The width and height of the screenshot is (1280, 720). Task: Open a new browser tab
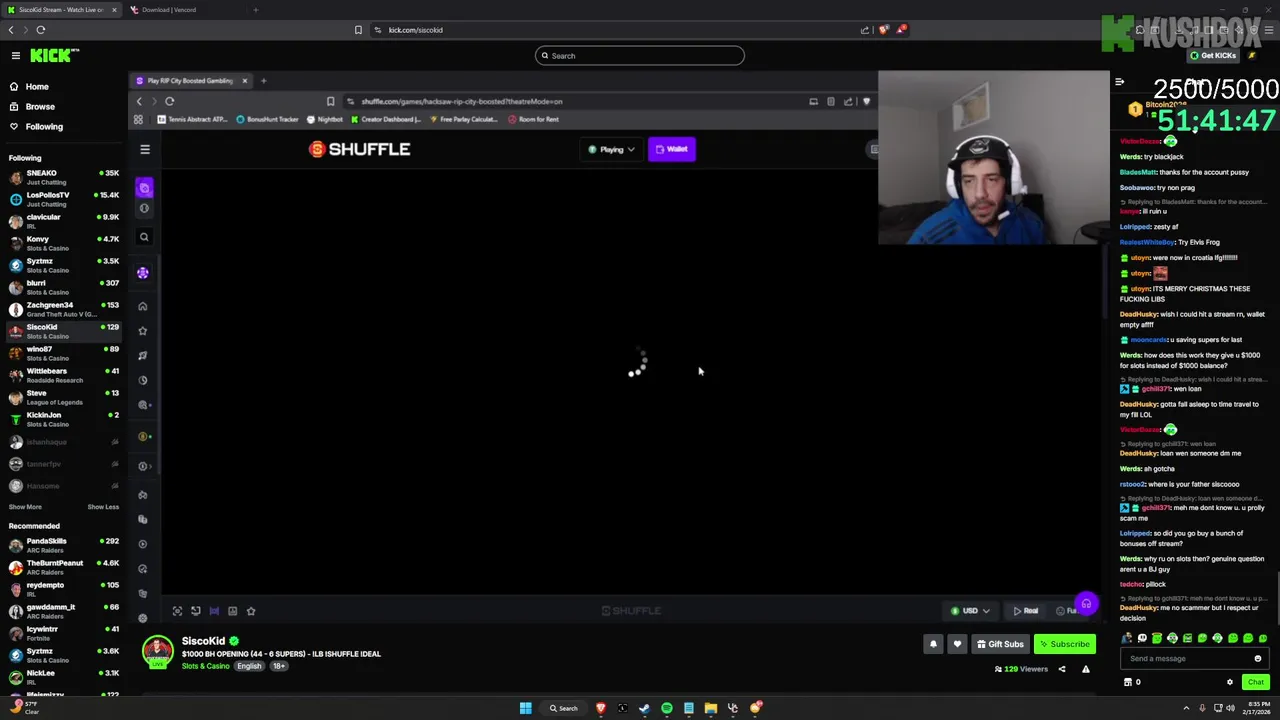[255, 10]
